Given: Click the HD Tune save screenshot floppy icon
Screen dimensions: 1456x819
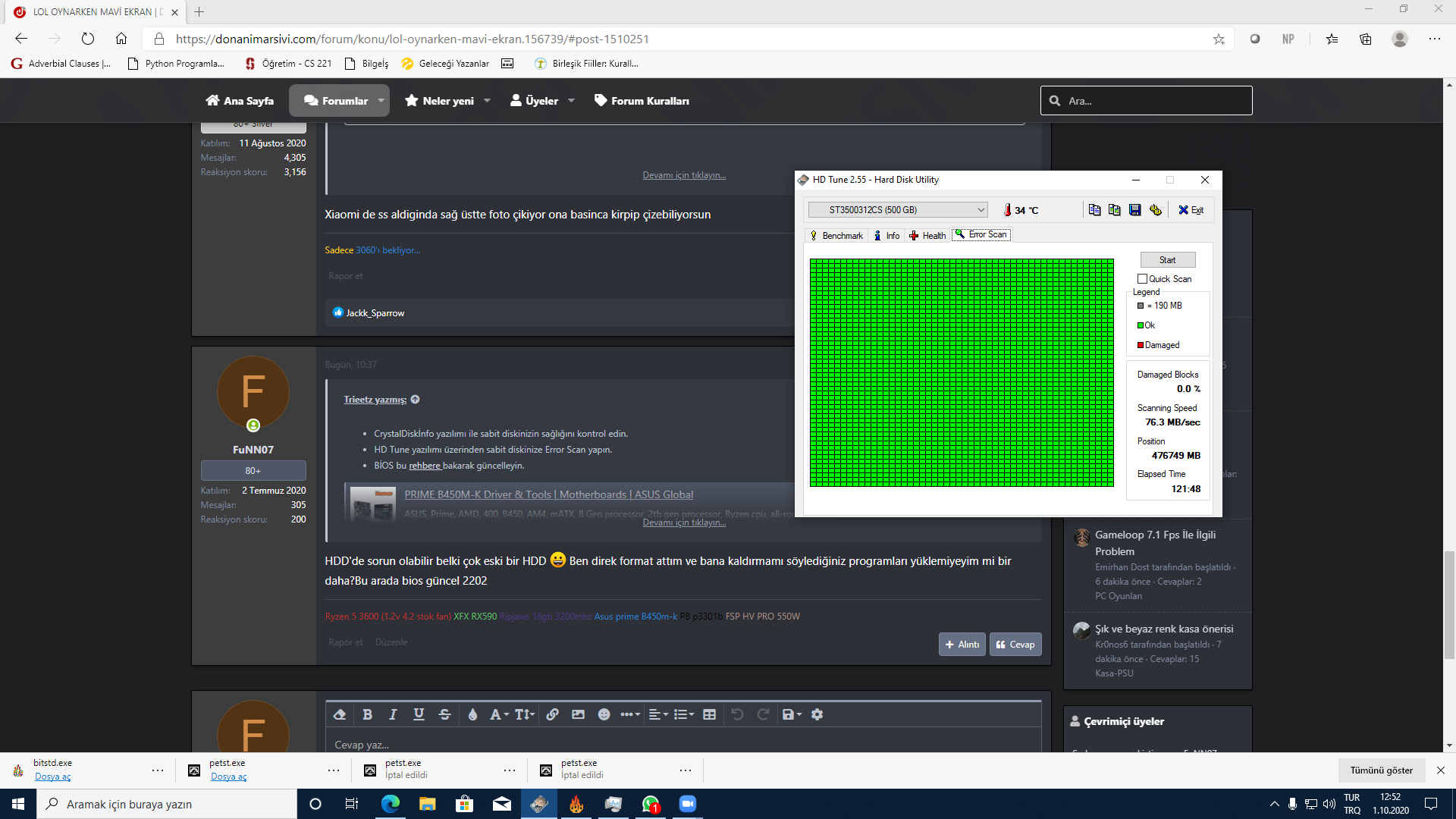Looking at the screenshot, I should [1134, 210].
